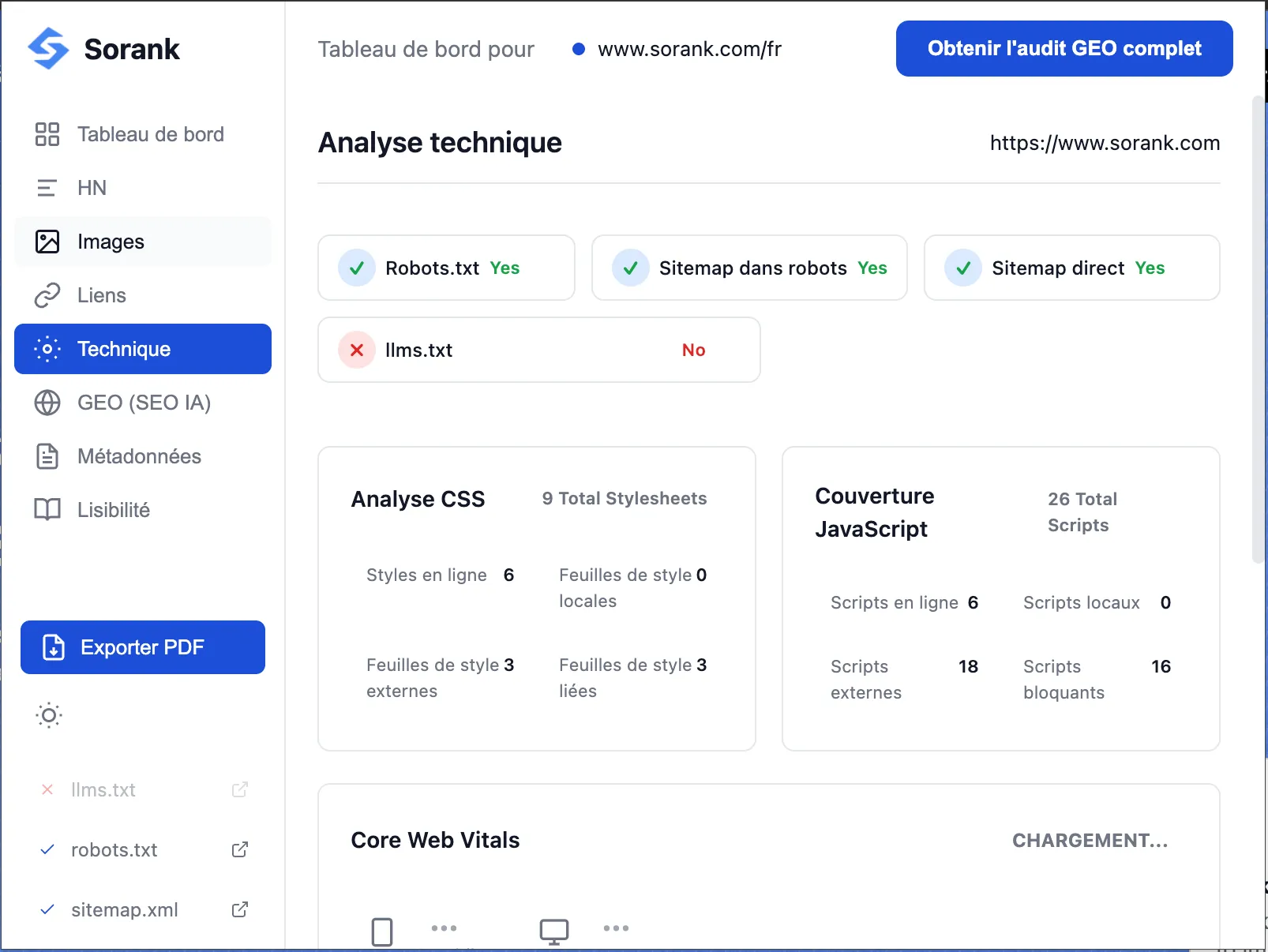Click Obtenir l'audit GEO complet
The width and height of the screenshot is (1268, 952).
click(1064, 48)
